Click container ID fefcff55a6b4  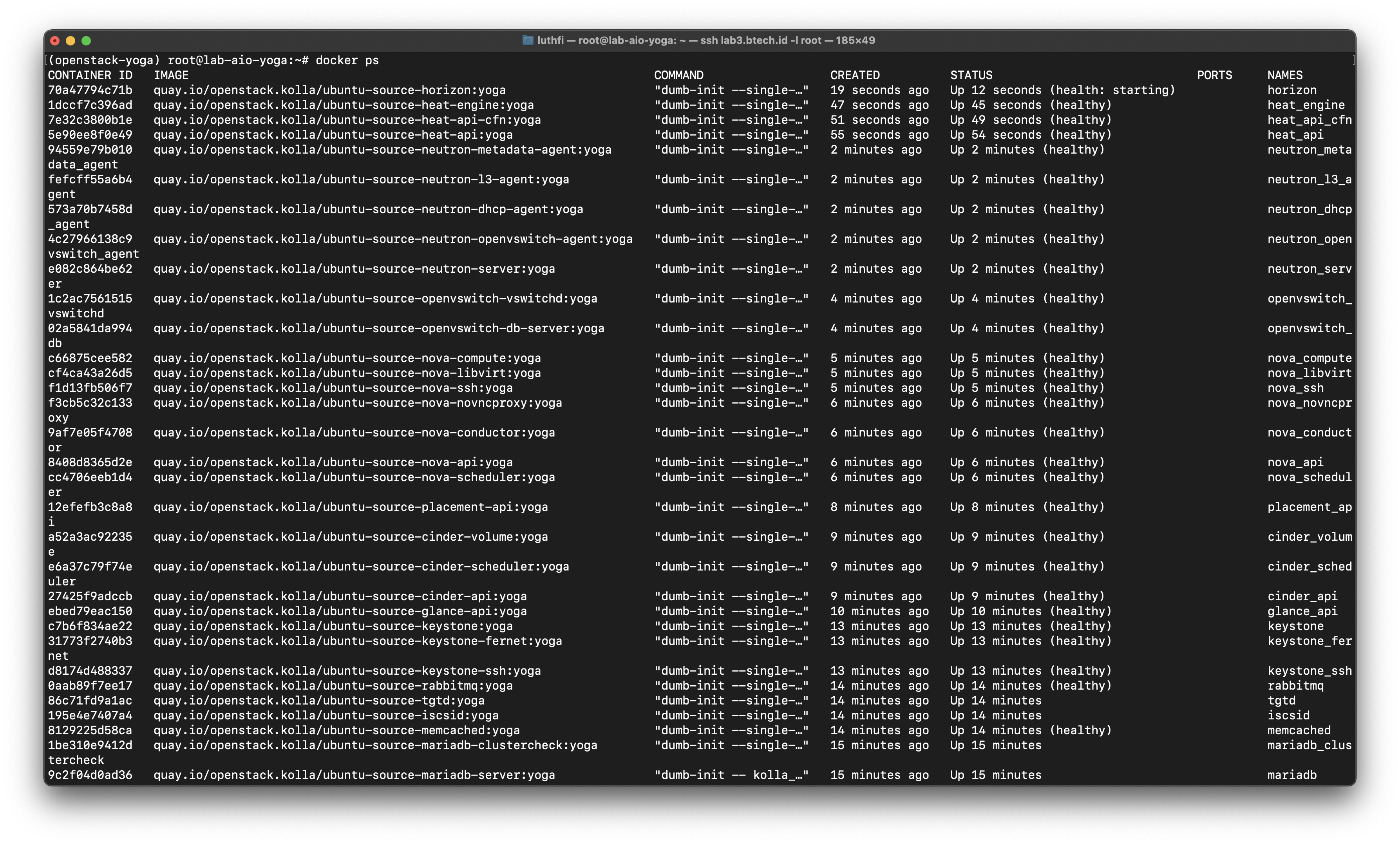[x=90, y=179]
